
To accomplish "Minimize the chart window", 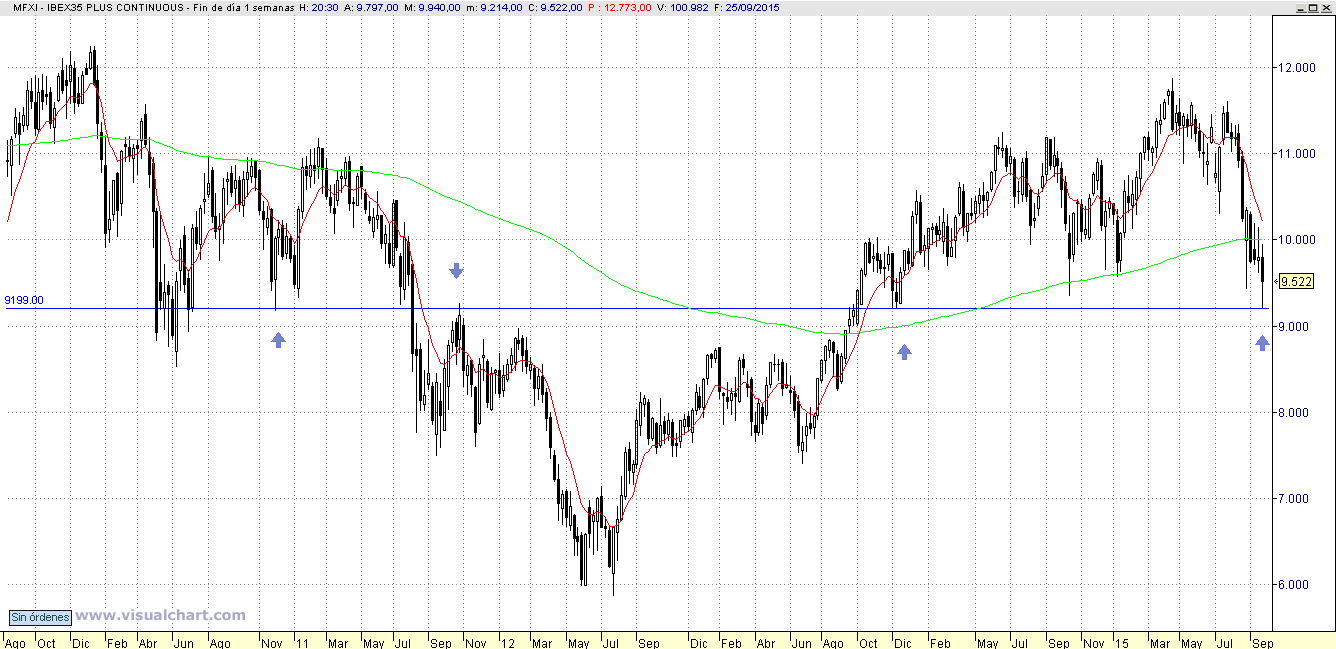I will click(1302, 7).
